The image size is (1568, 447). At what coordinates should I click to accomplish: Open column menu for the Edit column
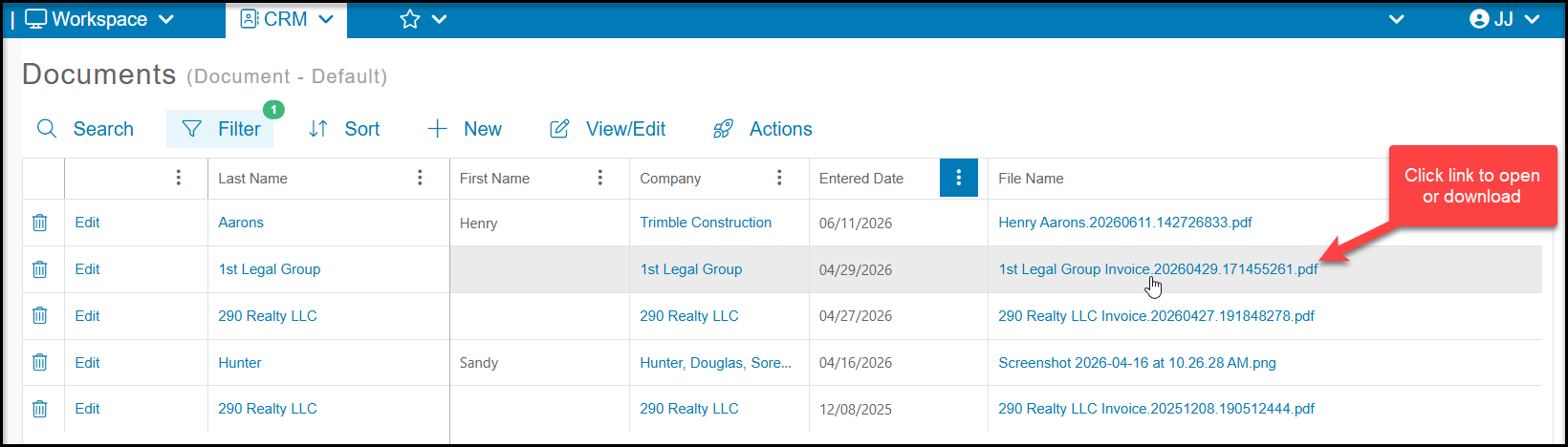179,178
